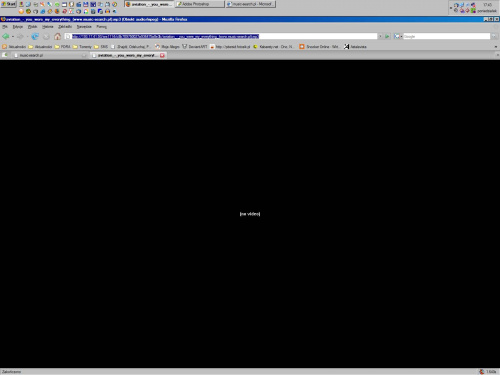Open the DeviantART bookmark
This screenshot has width=500, height=375.
pyautogui.click(x=195, y=47)
